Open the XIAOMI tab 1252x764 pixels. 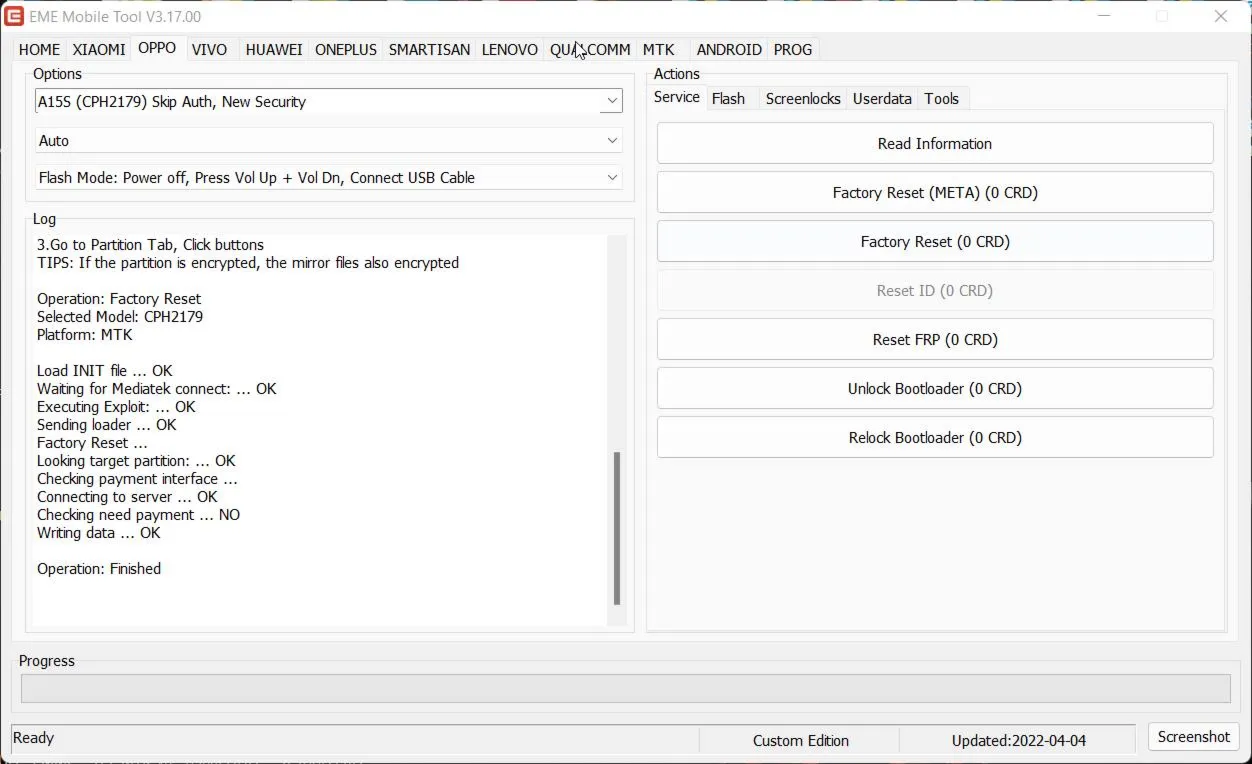tap(99, 49)
